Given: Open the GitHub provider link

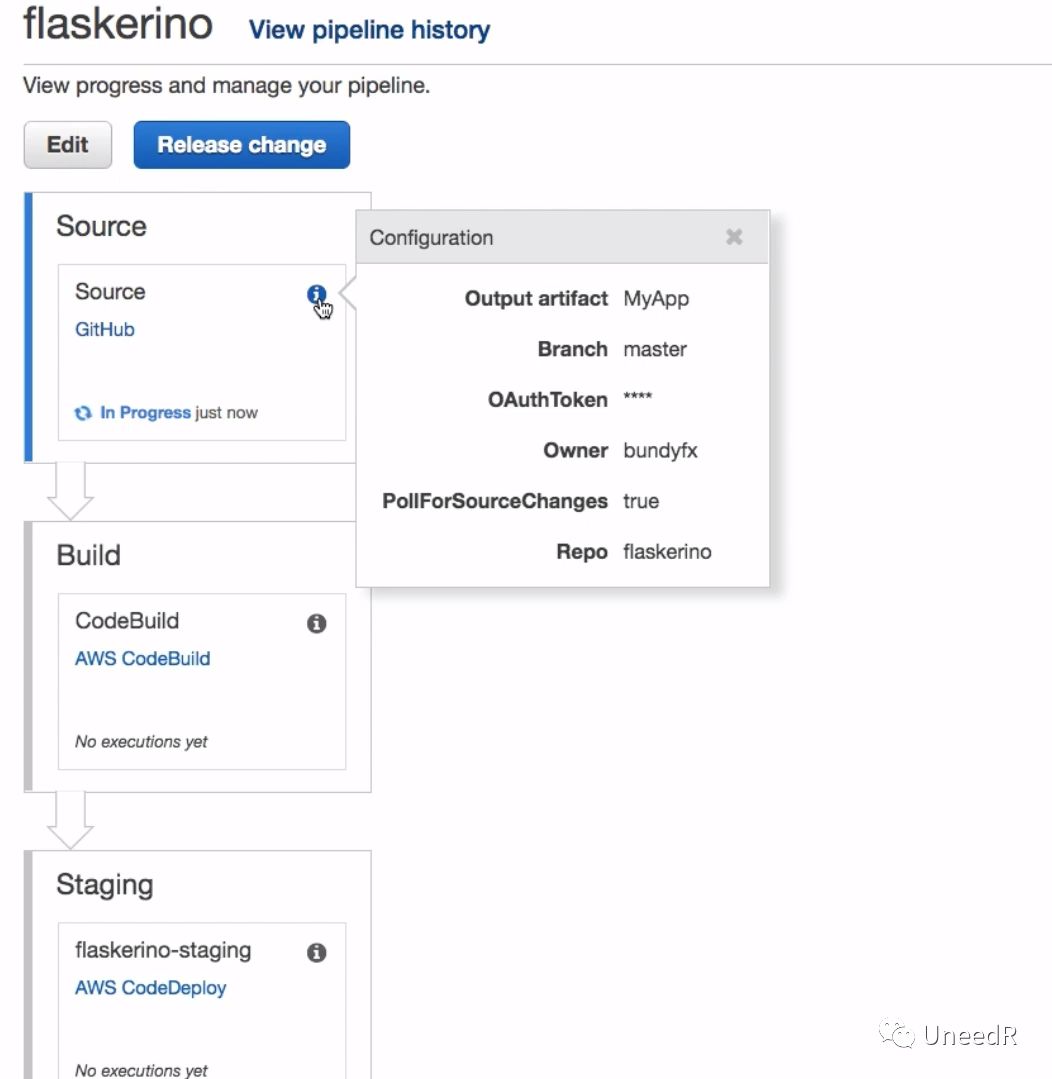Looking at the screenshot, I should 105,329.
